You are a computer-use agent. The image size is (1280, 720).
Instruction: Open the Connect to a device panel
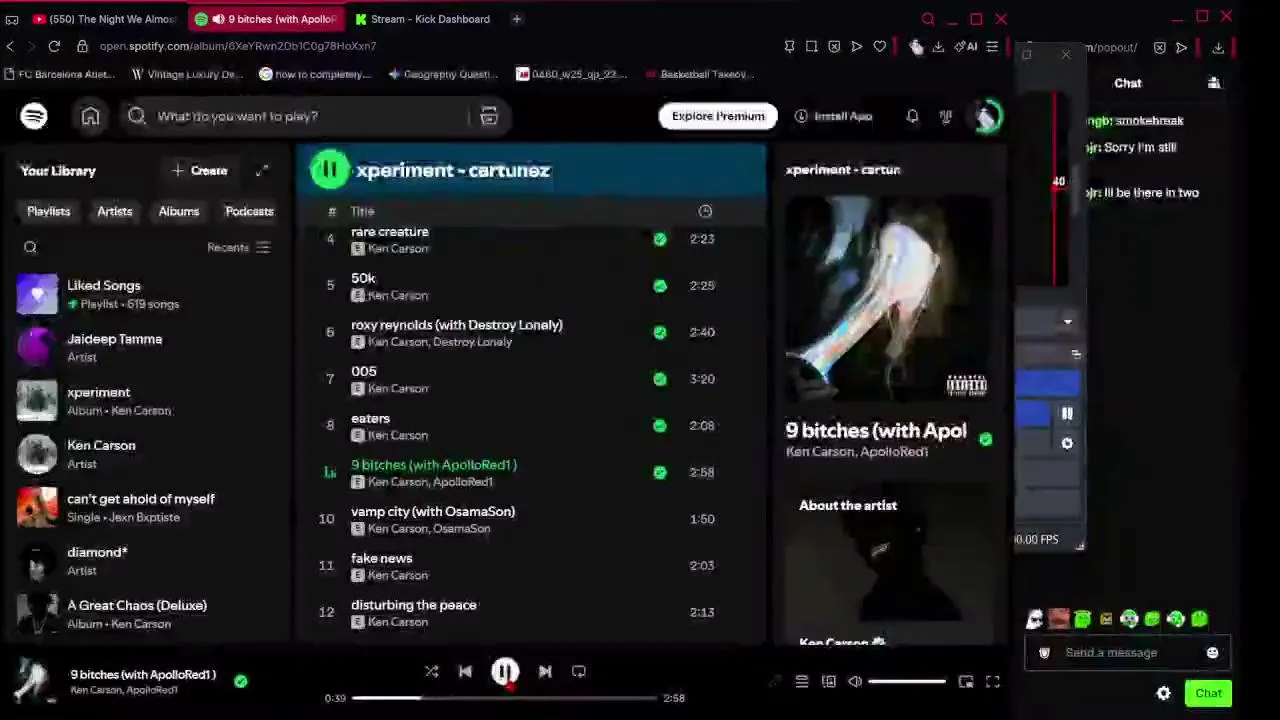(829, 682)
